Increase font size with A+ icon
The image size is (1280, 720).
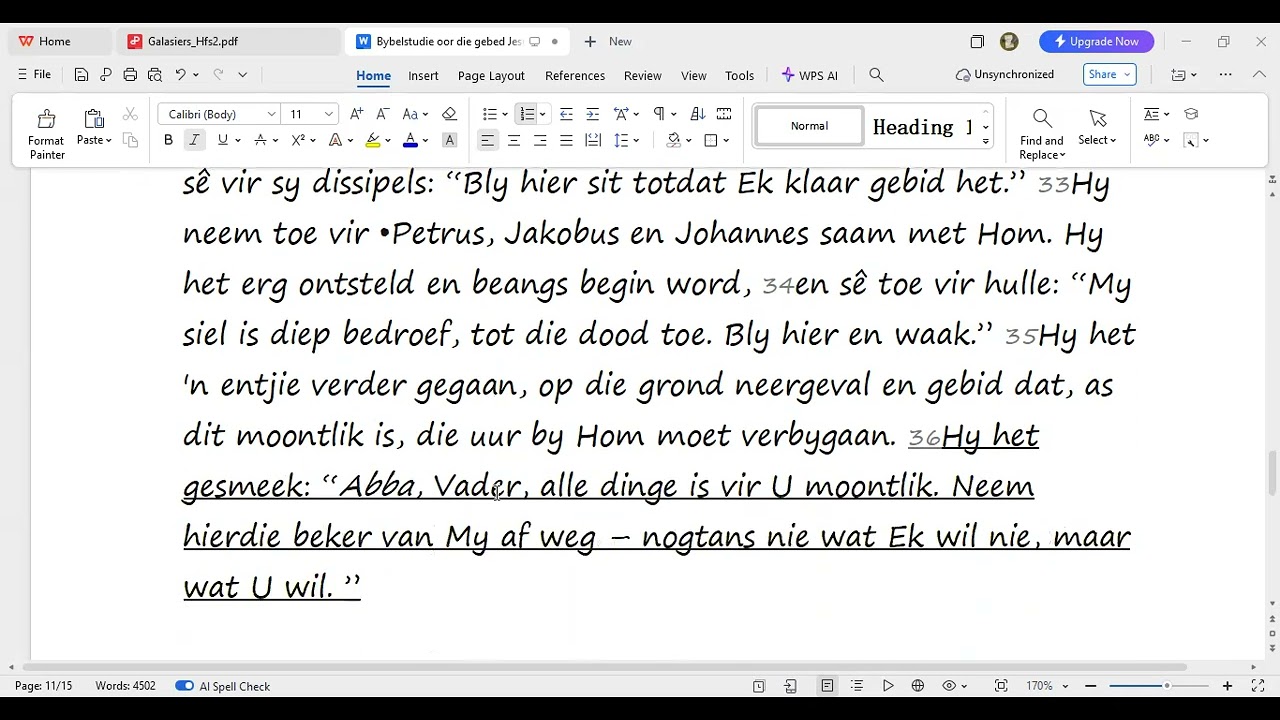click(357, 114)
